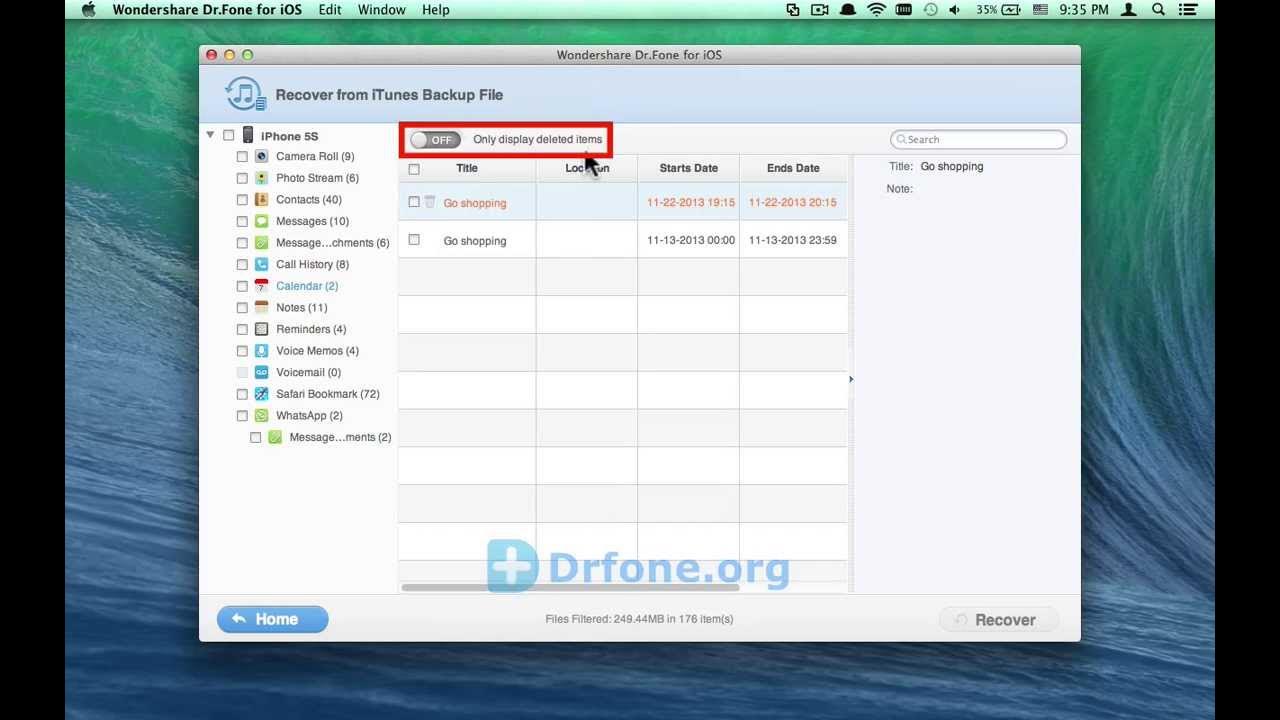The height and width of the screenshot is (720, 1280).
Task: Check the Contacts checkbox
Action: point(242,200)
